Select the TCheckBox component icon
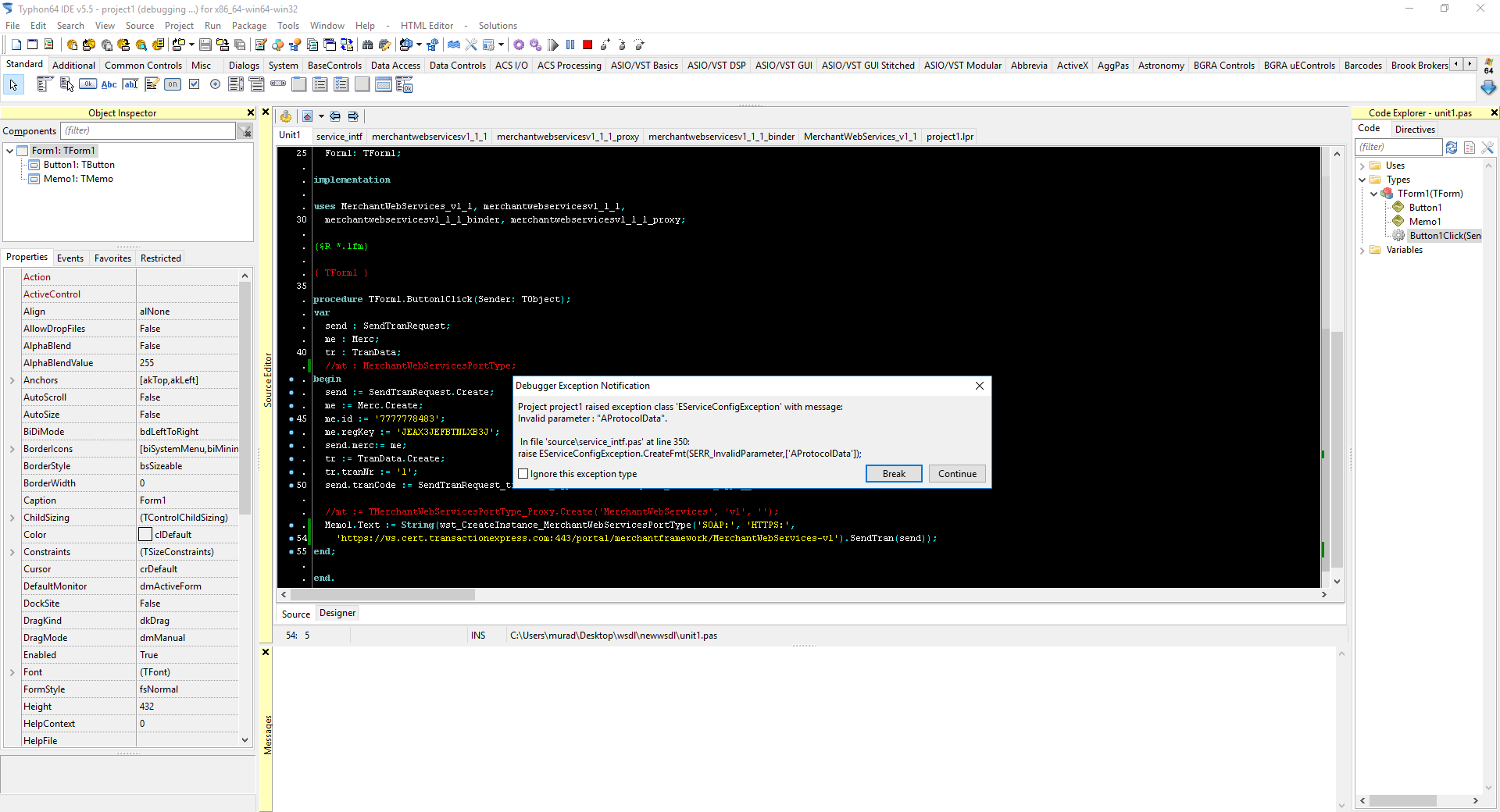This screenshot has height=812, width=1500. [194, 84]
